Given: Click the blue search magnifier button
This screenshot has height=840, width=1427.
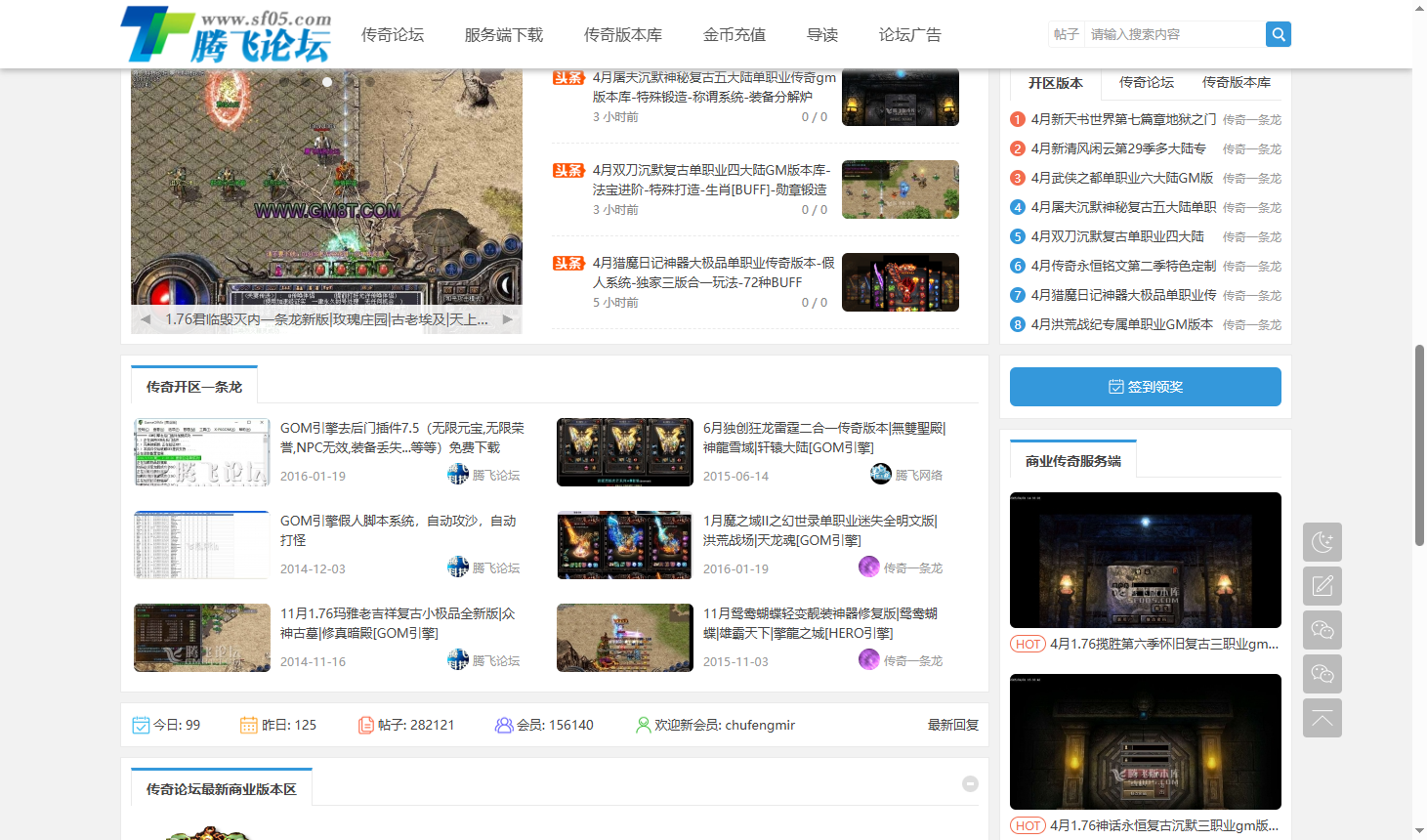Looking at the screenshot, I should tap(1278, 34).
